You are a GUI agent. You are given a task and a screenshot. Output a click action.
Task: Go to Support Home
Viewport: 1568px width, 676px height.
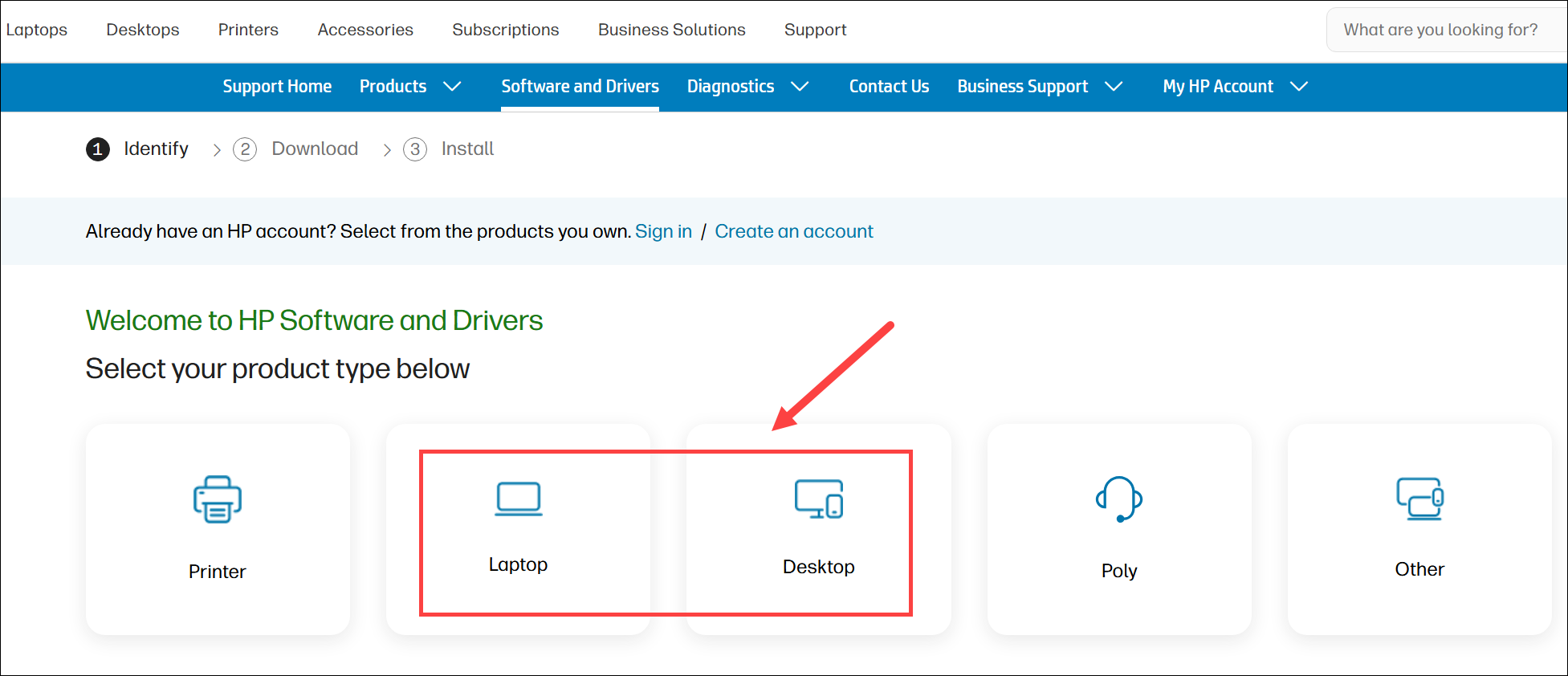[277, 86]
